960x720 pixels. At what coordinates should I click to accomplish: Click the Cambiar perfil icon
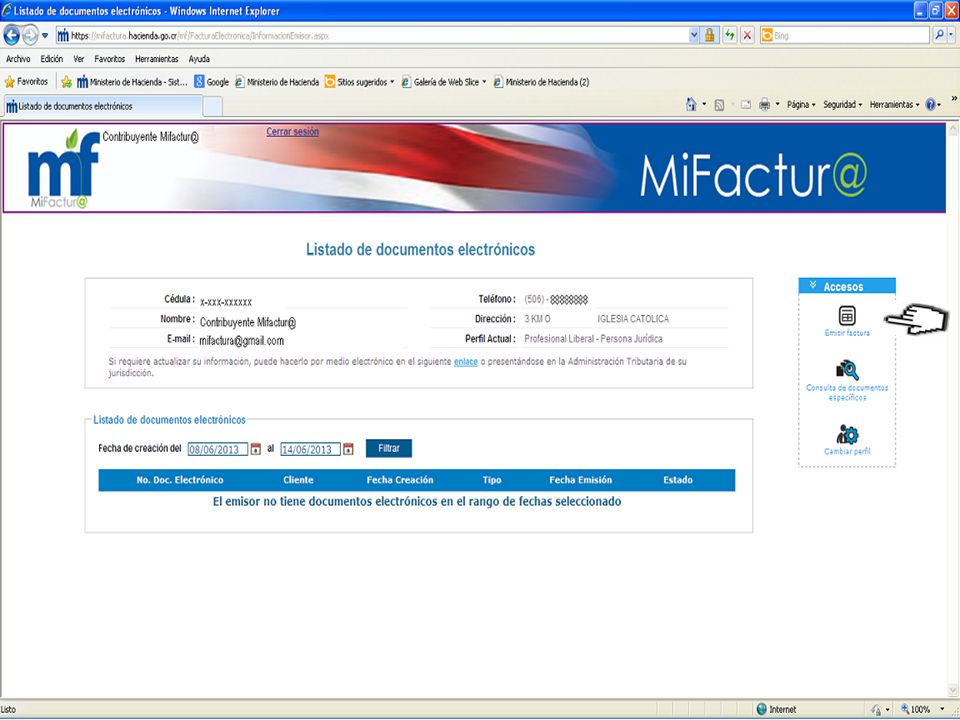click(847, 434)
